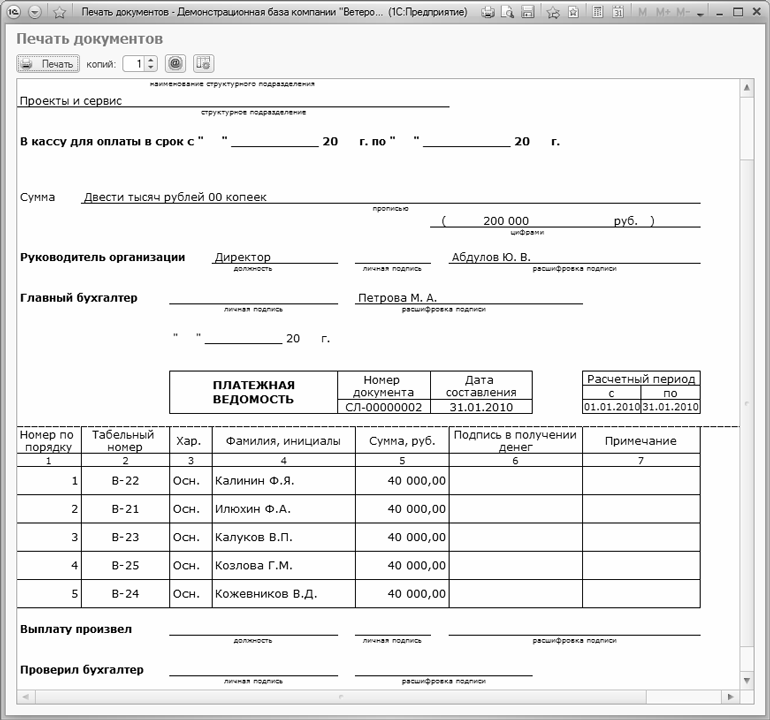The height and width of the screenshot is (720, 770).
Task: Click the Козлова Г.М. cell
Action: [x=283, y=565]
